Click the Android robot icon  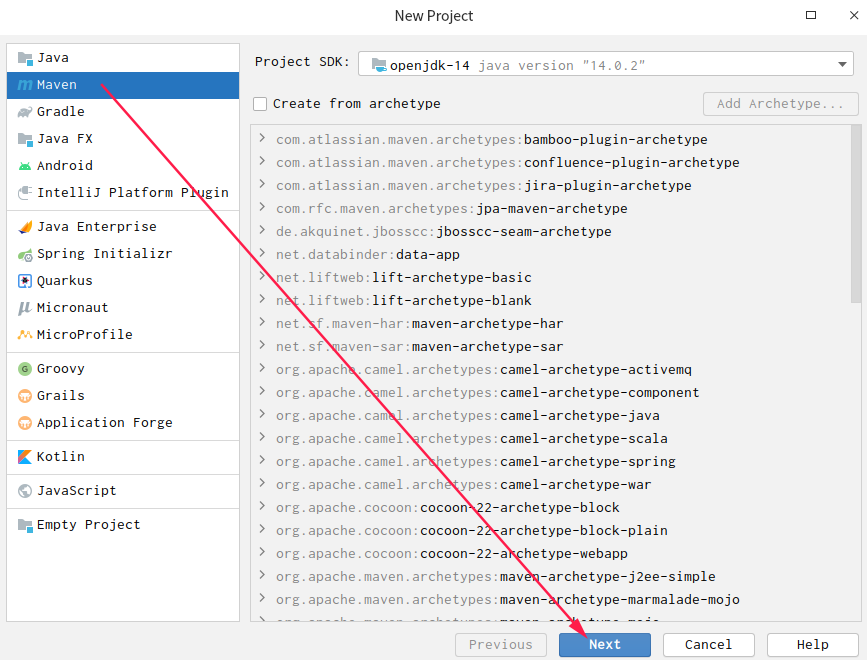(x=25, y=166)
